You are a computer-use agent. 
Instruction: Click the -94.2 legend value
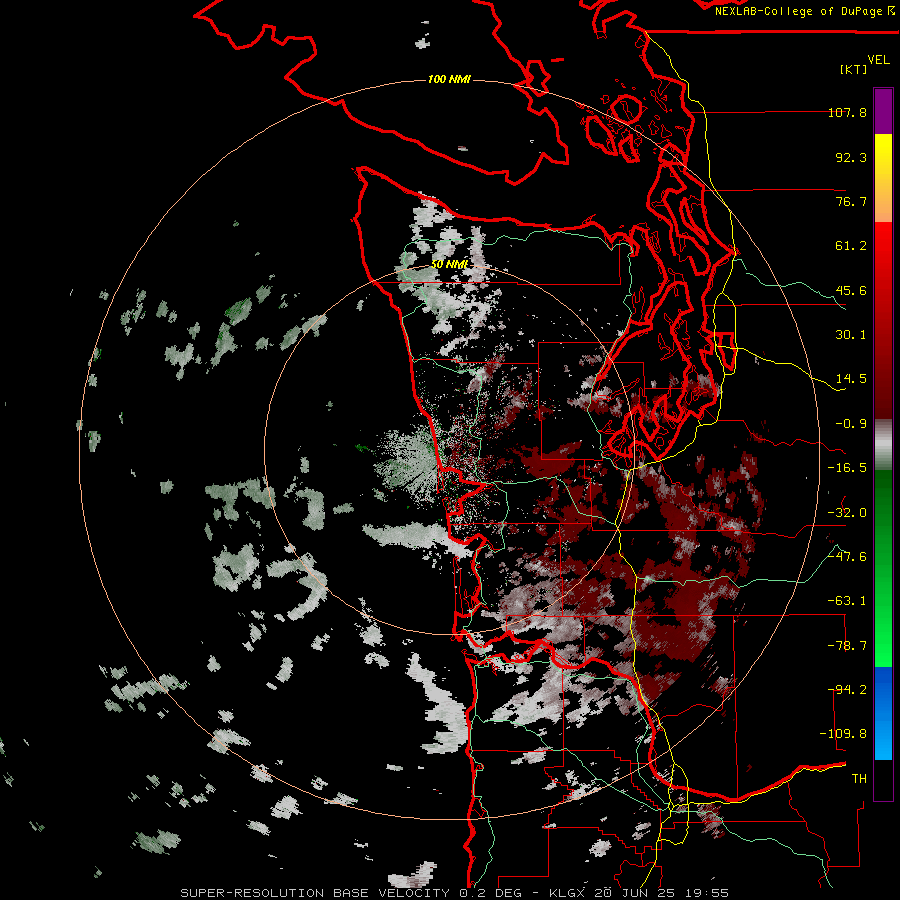click(847, 690)
